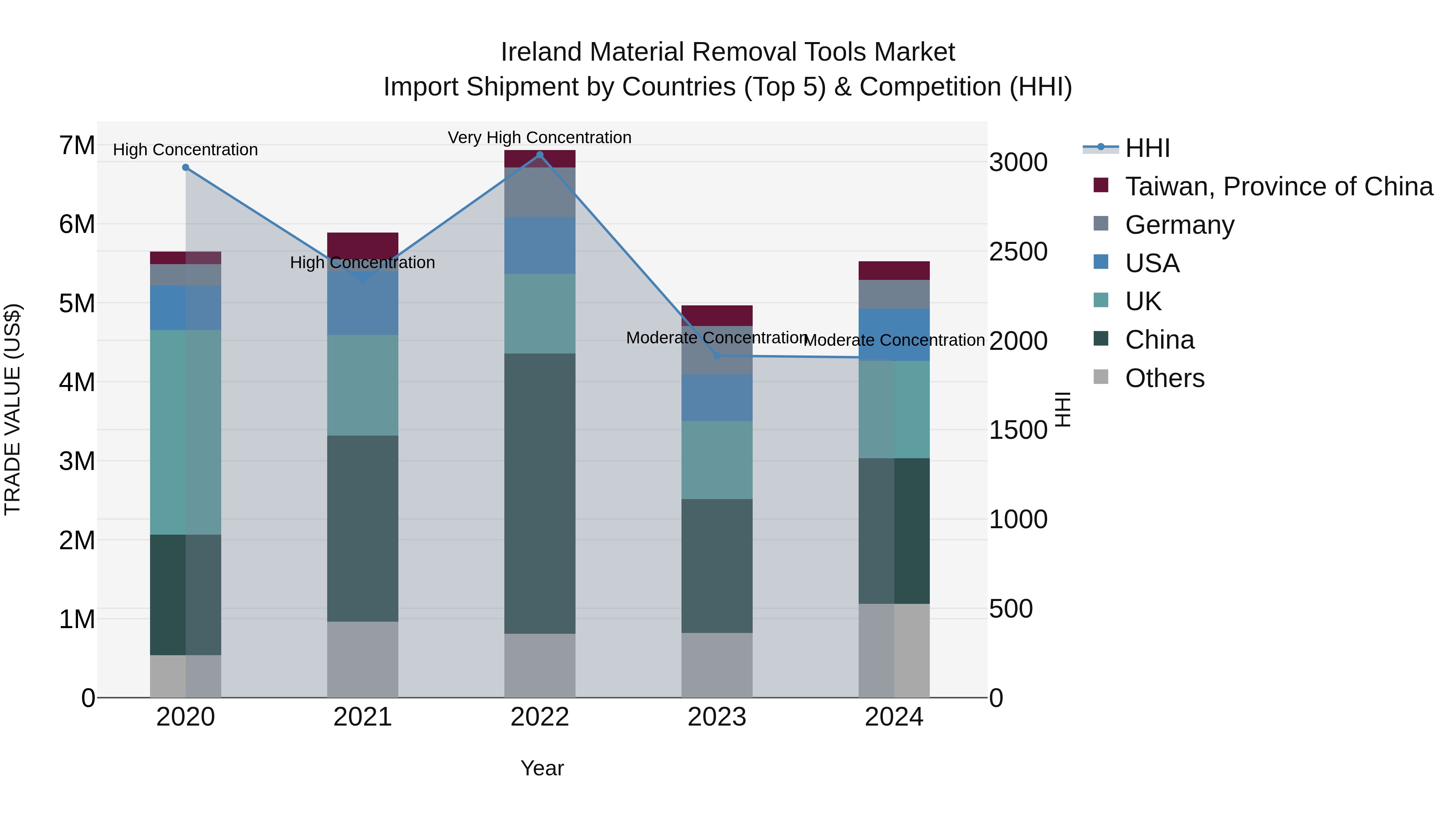Click the UK legend label
Screen dimensions: 1456x819
point(1143,301)
